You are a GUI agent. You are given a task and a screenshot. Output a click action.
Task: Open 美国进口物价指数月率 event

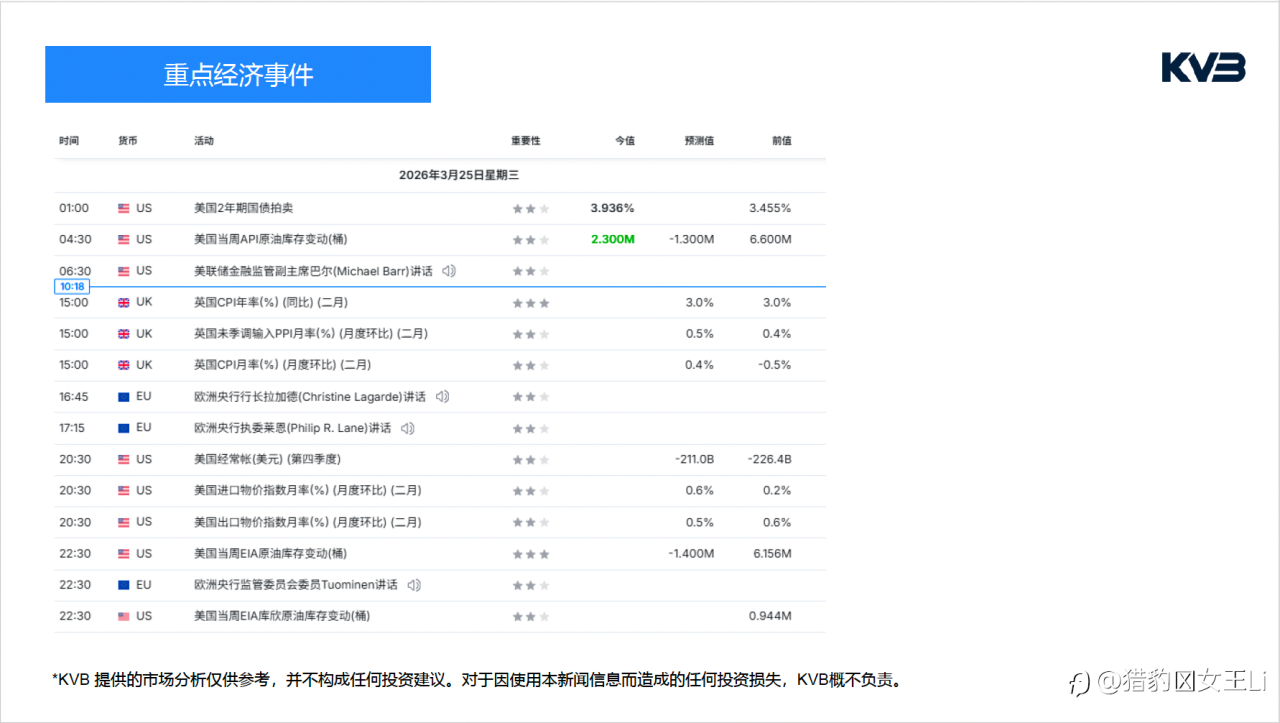pyautogui.click(x=307, y=491)
